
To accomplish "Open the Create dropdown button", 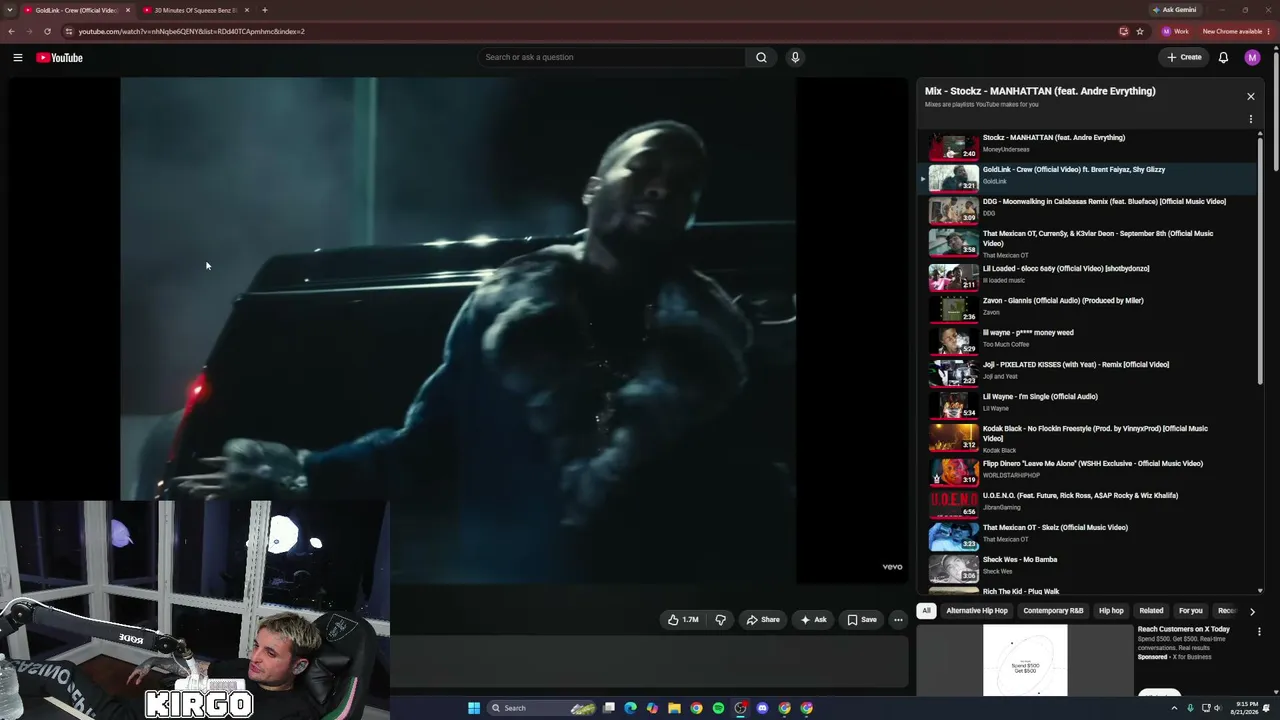I will coord(1184,58).
